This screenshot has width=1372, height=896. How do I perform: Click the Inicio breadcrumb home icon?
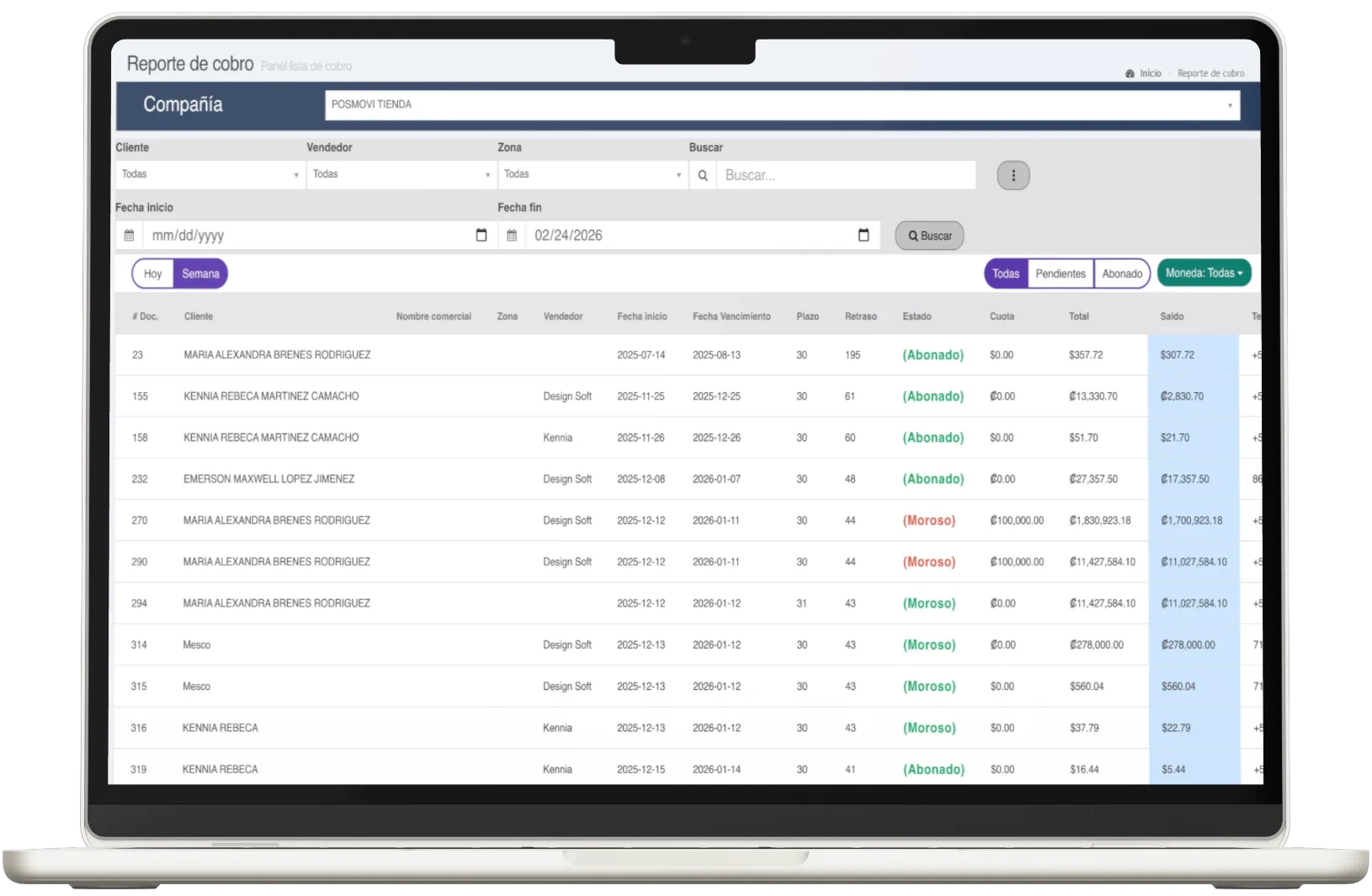tap(1130, 74)
